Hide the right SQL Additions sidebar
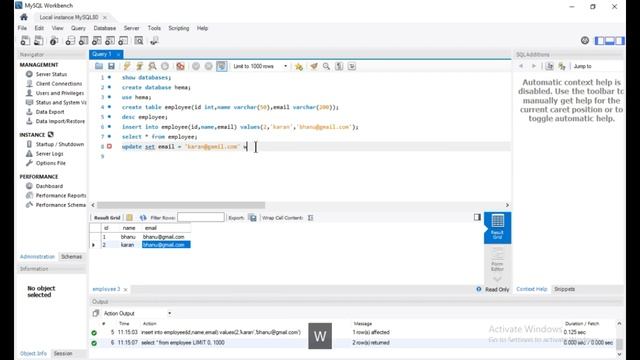The width and height of the screenshot is (640, 360). click(x=620, y=40)
